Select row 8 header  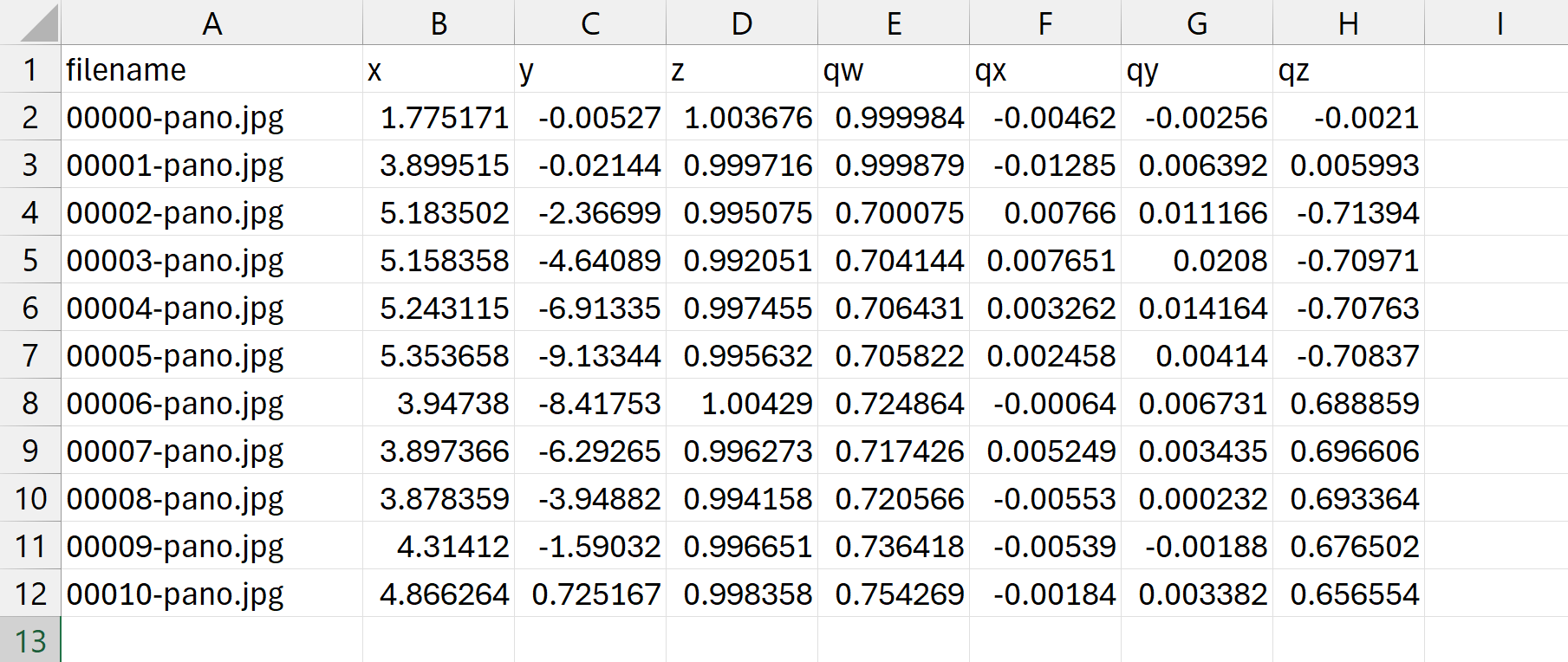[x=30, y=402]
